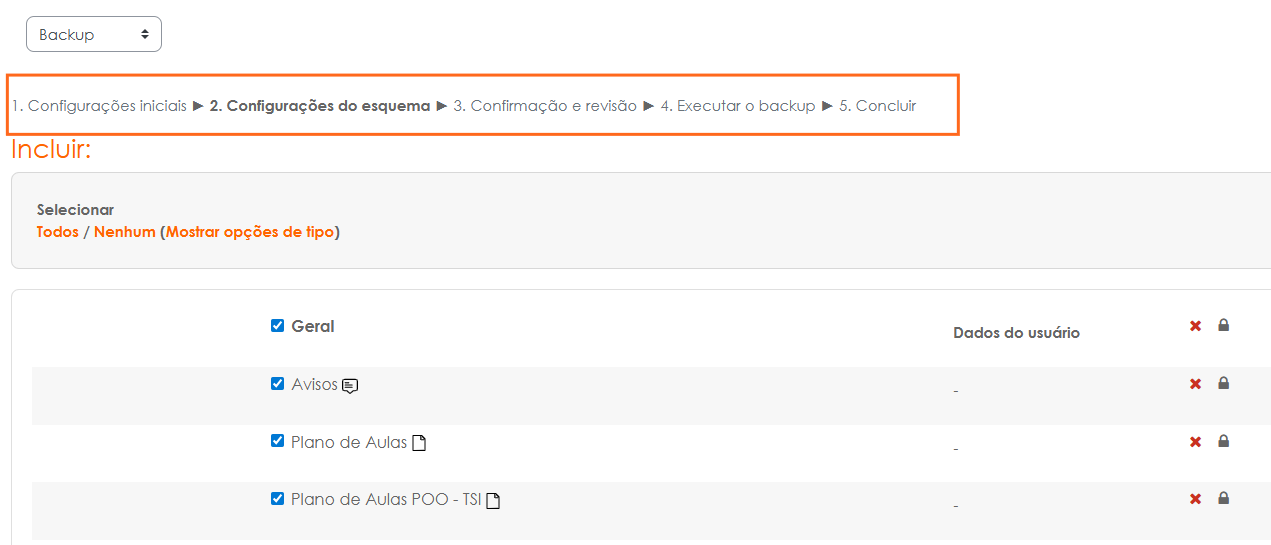
Task: Click the red X in the Geral row
Action: (x=1195, y=326)
